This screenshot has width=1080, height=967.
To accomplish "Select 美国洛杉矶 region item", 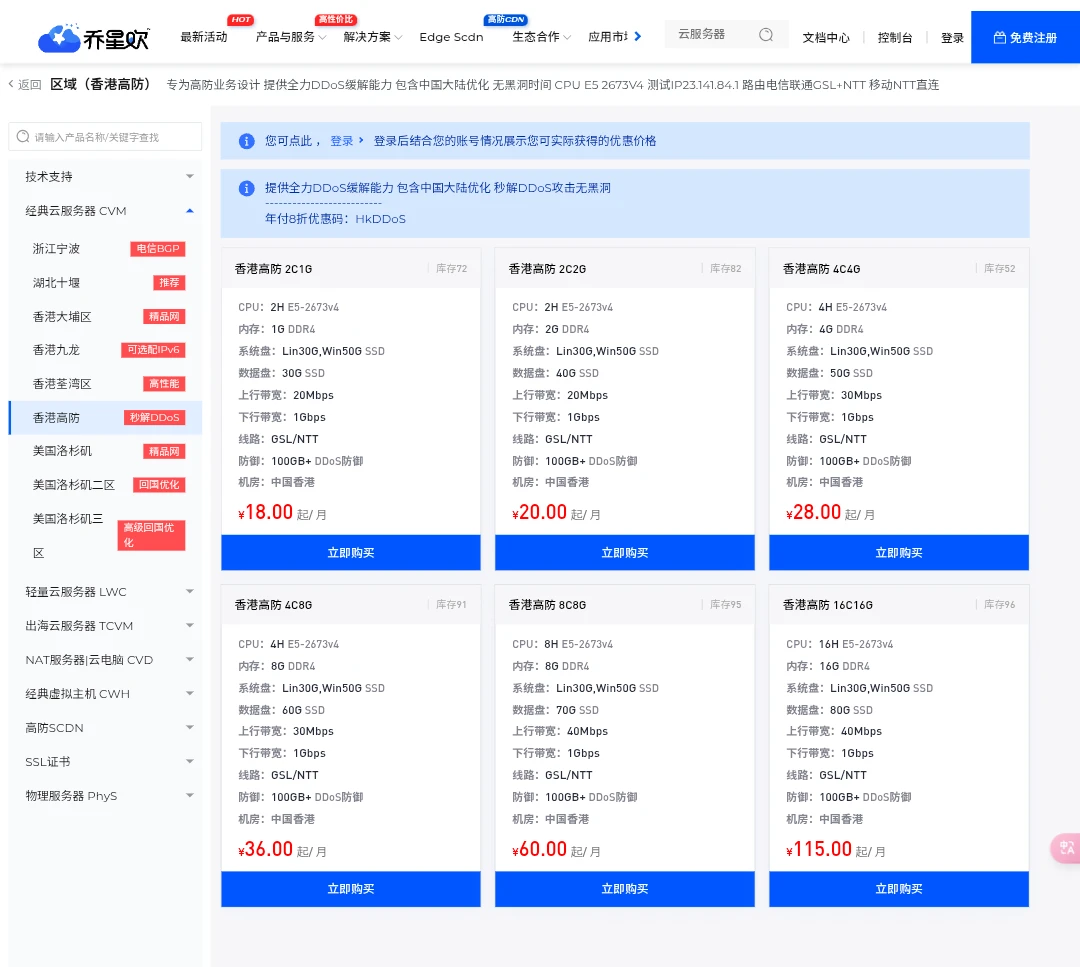I will 62,451.
